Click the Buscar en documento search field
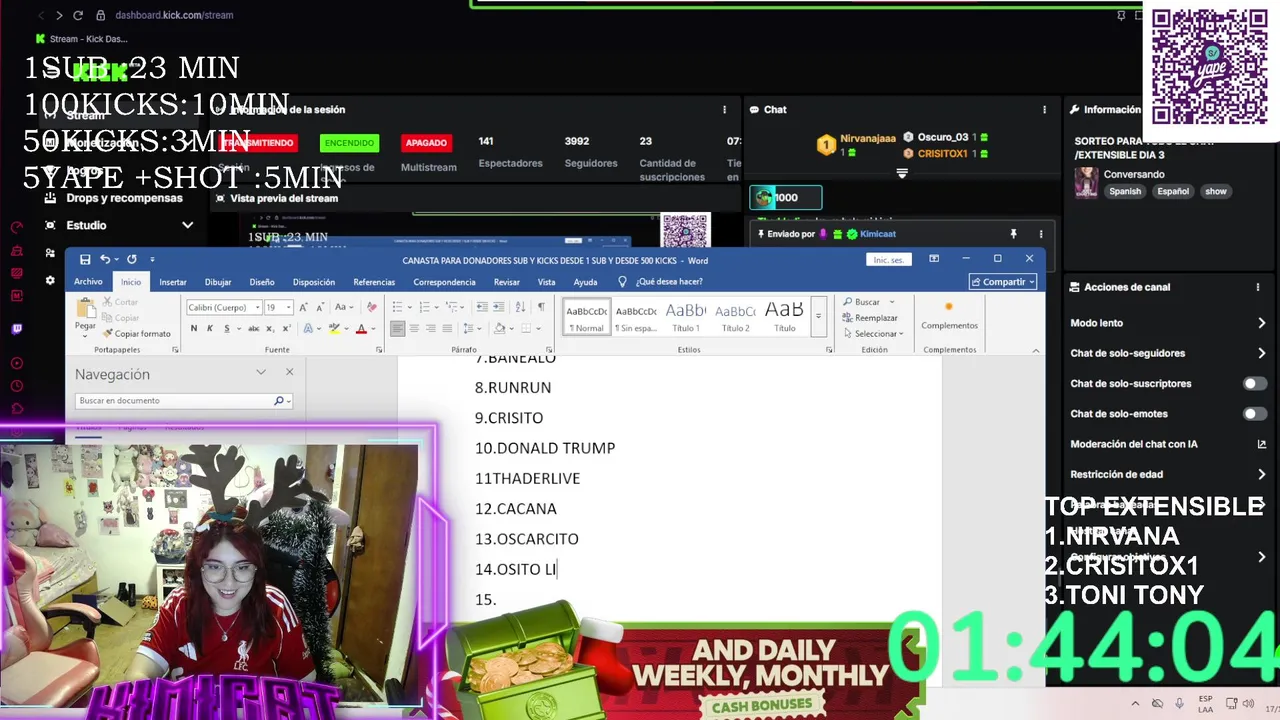This screenshot has width=1280, height=720. (x=176, y=400)
